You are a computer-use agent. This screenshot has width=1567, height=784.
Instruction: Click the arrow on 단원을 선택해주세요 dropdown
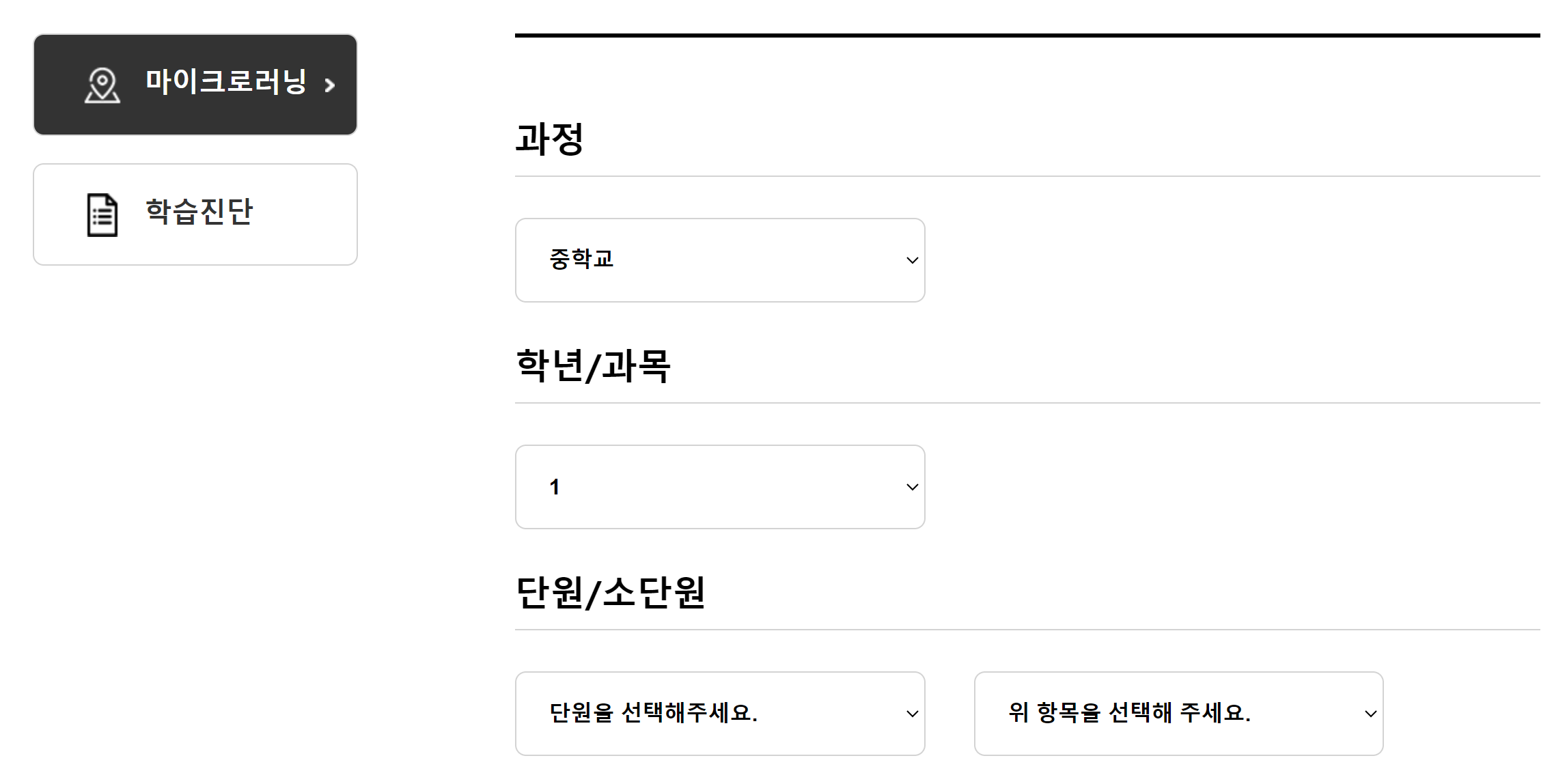click(912, 714)
